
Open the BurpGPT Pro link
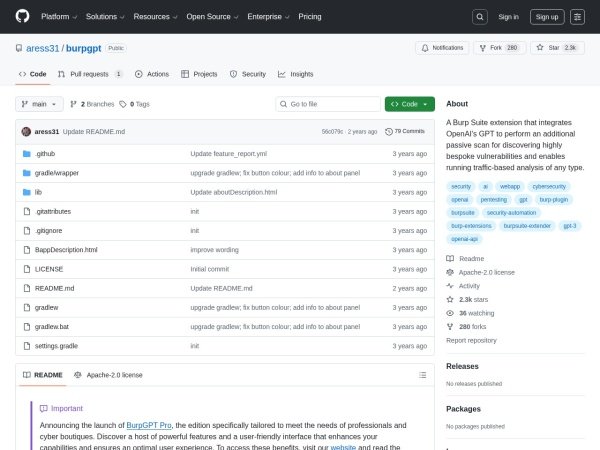[x=149, y=425]
